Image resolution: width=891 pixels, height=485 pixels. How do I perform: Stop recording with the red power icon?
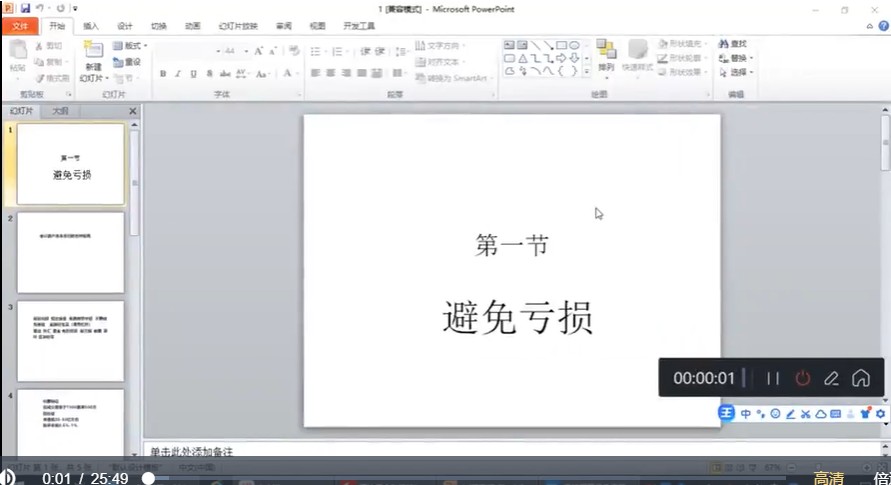pyautogui.click(x=802, y=378)
